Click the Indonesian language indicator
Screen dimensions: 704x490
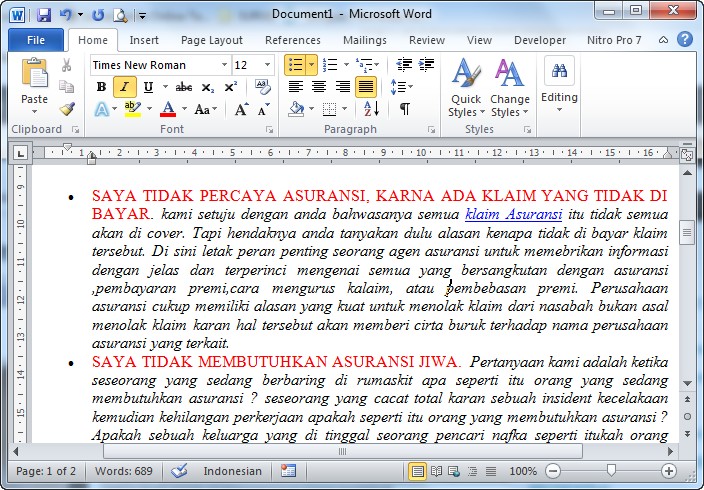[232, 471]
